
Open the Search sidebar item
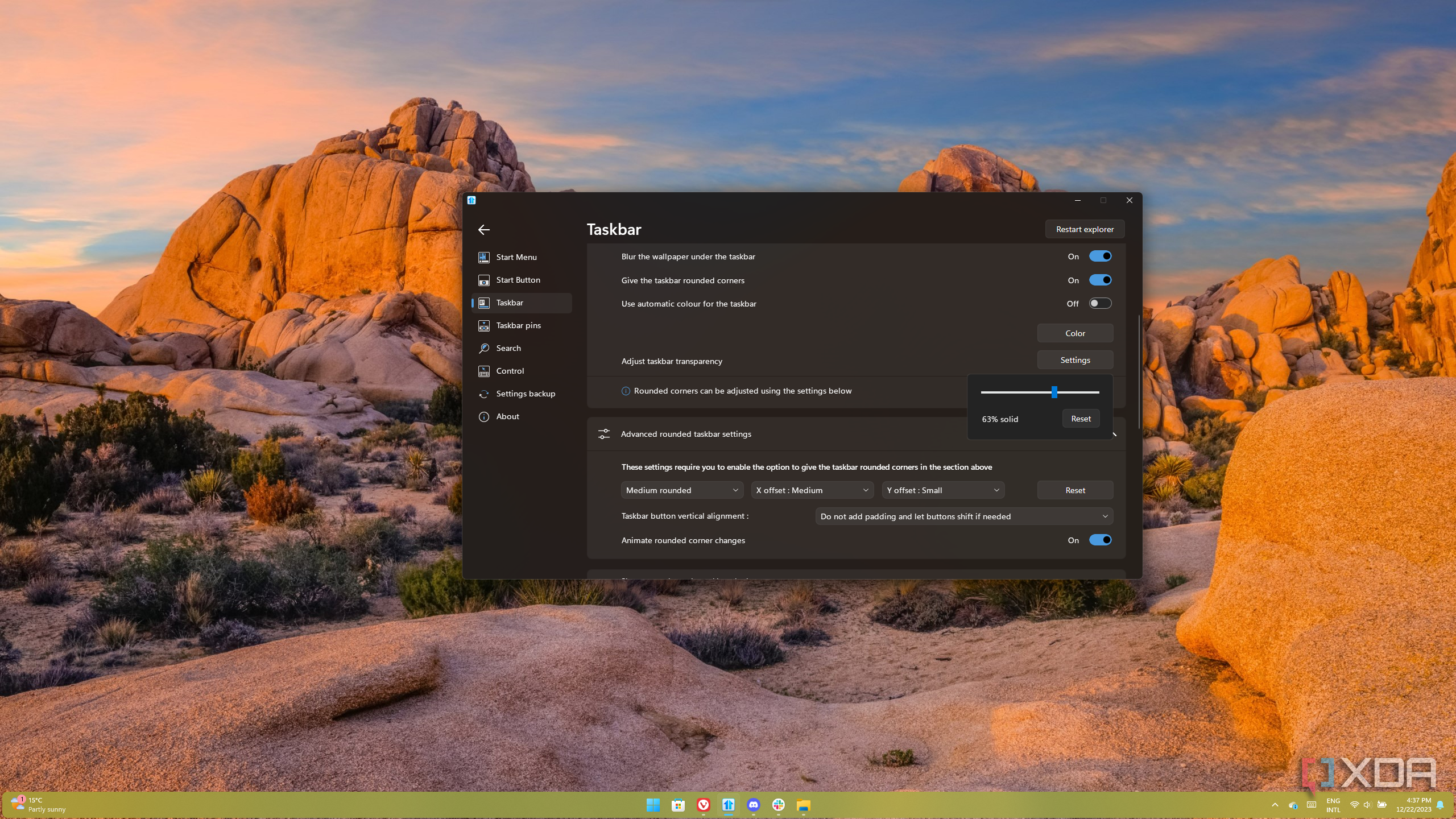tap(522, 348)
